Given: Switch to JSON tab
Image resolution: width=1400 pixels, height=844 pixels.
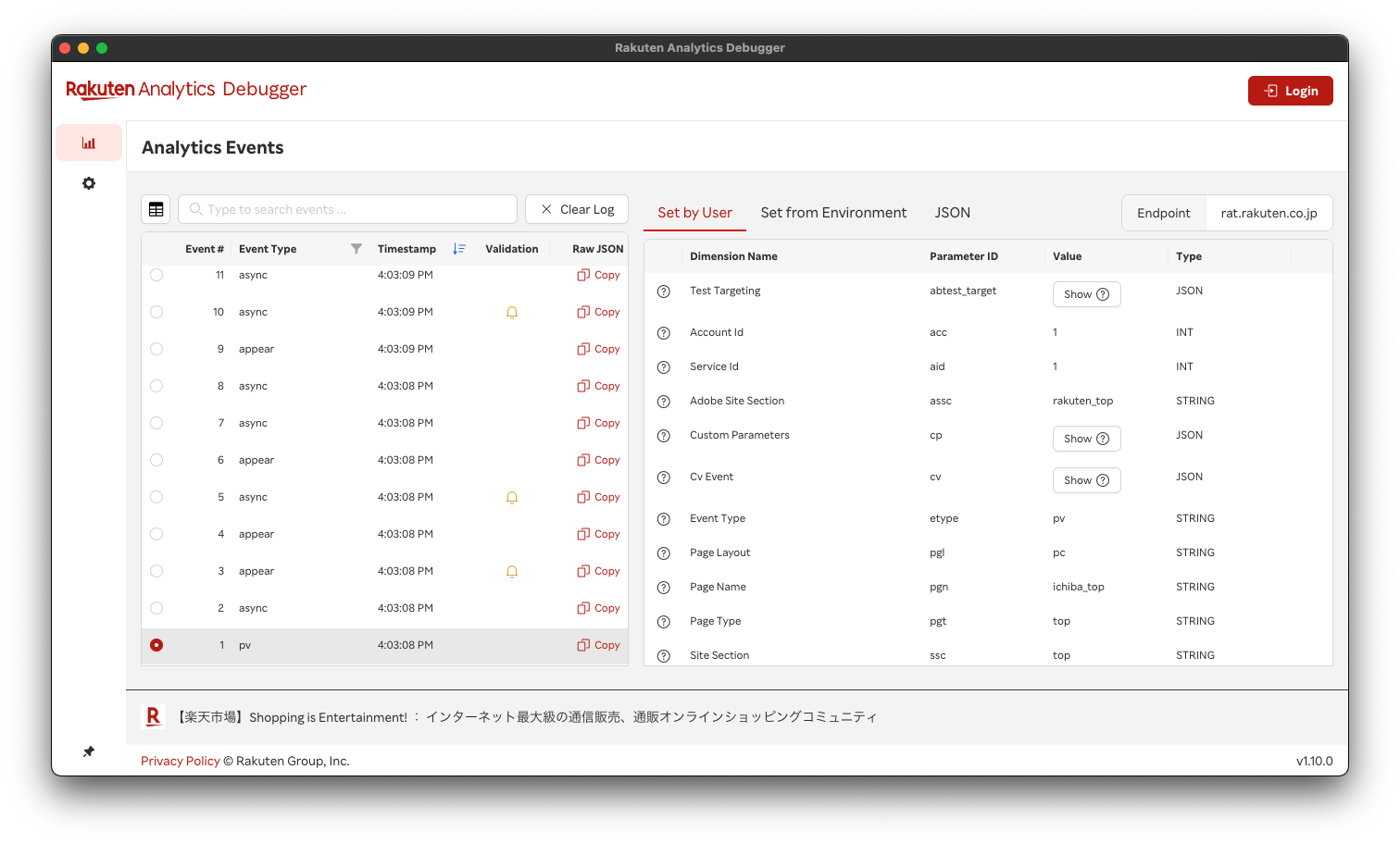Looking at the screenshot, I should 952,213.
